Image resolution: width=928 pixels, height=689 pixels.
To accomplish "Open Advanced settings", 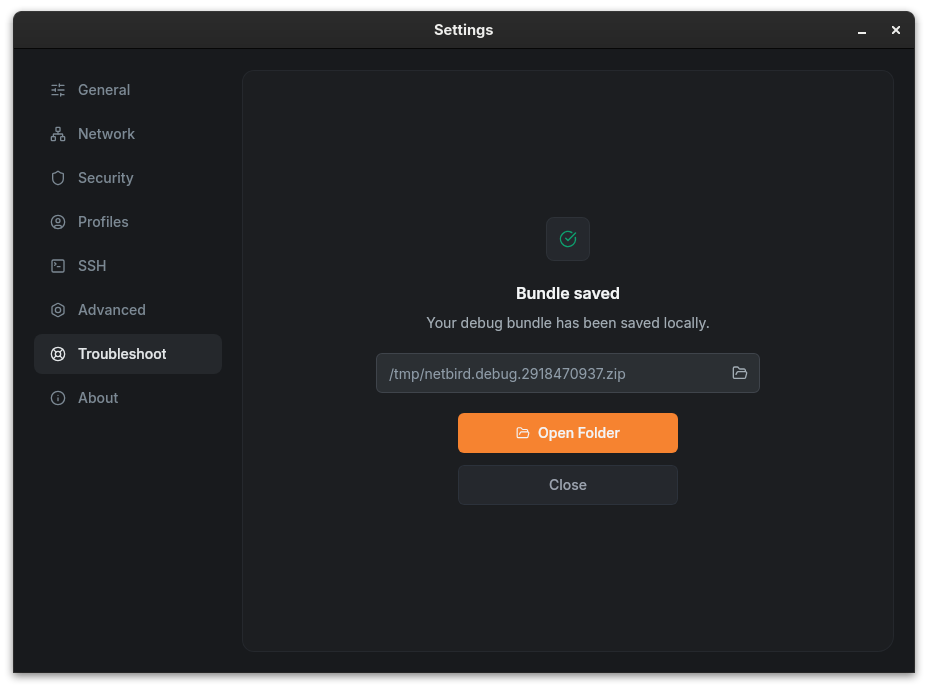I will click(128, 310).
